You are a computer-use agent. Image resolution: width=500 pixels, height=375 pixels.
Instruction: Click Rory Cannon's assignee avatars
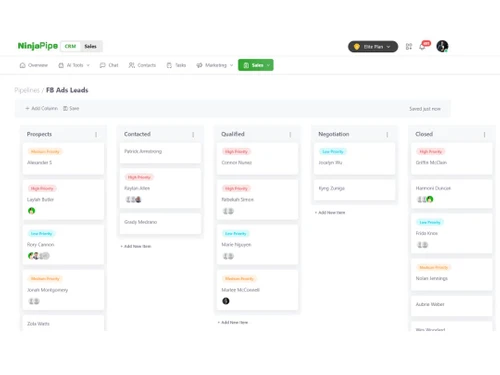click(x=39, y=256)
